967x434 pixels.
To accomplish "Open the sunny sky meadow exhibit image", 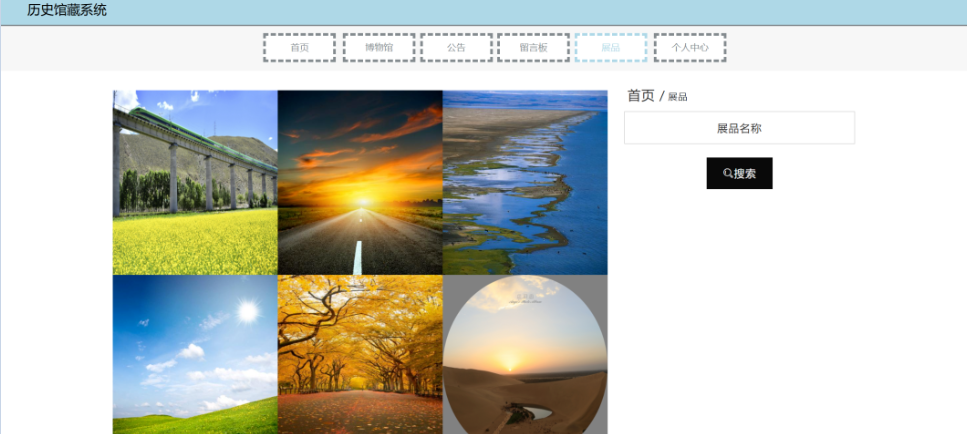I will (x=195, y=354).
